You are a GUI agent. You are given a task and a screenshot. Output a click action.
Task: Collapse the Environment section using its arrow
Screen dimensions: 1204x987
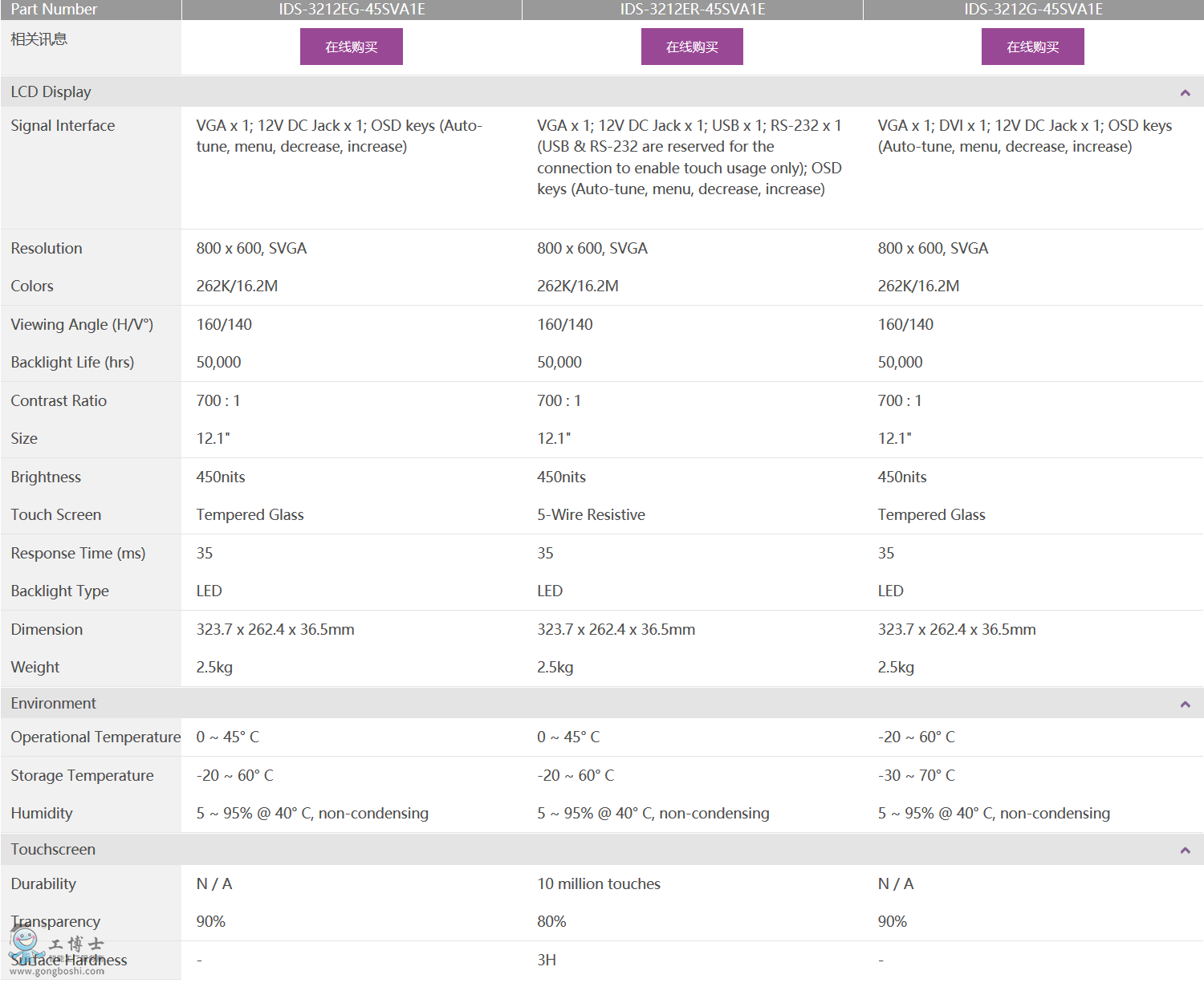pos(1185,705)
